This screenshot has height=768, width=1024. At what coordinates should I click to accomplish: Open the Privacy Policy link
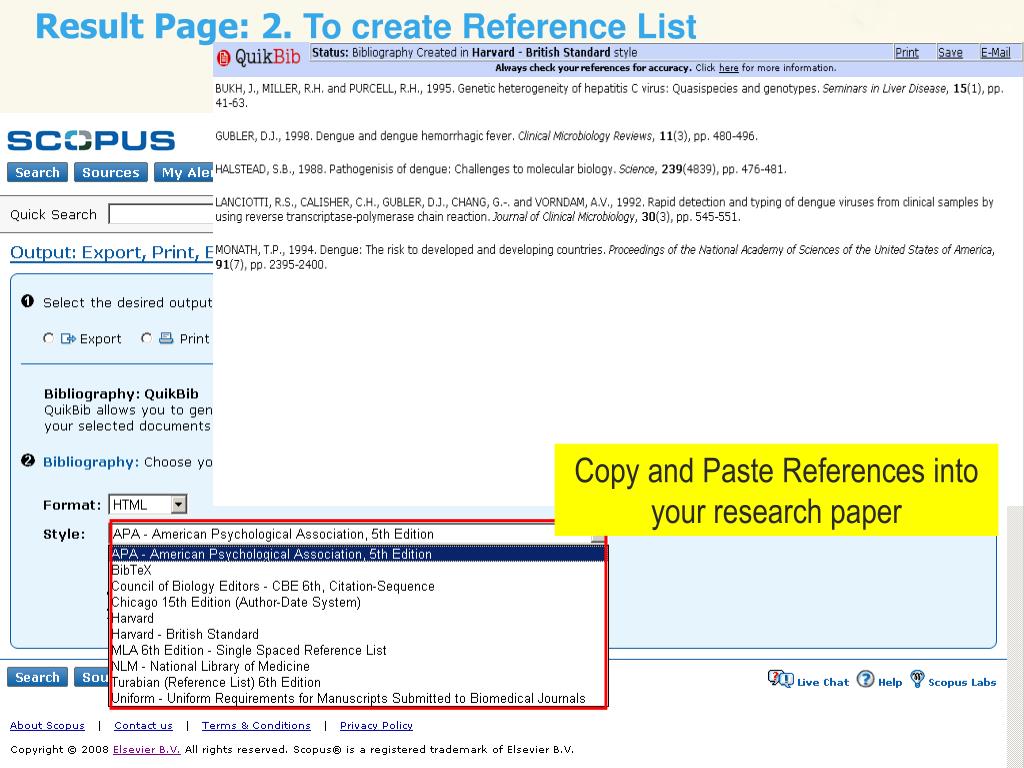point(376,726)
